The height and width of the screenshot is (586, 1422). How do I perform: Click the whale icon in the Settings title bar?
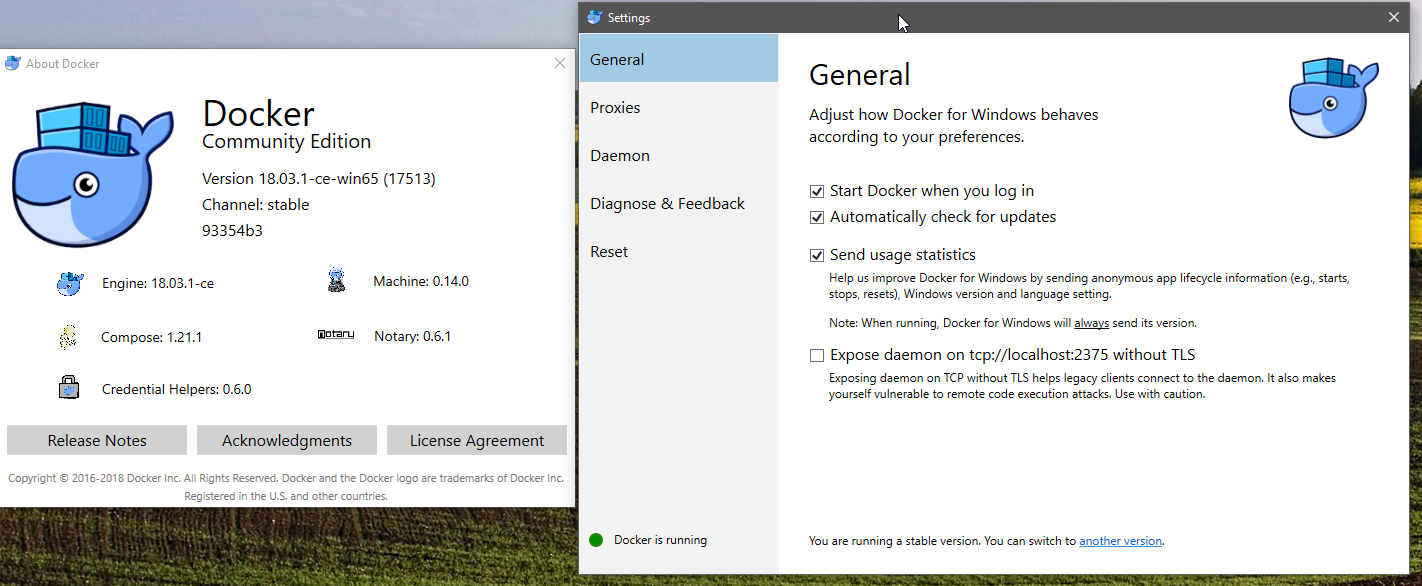[x=594, y=17]
